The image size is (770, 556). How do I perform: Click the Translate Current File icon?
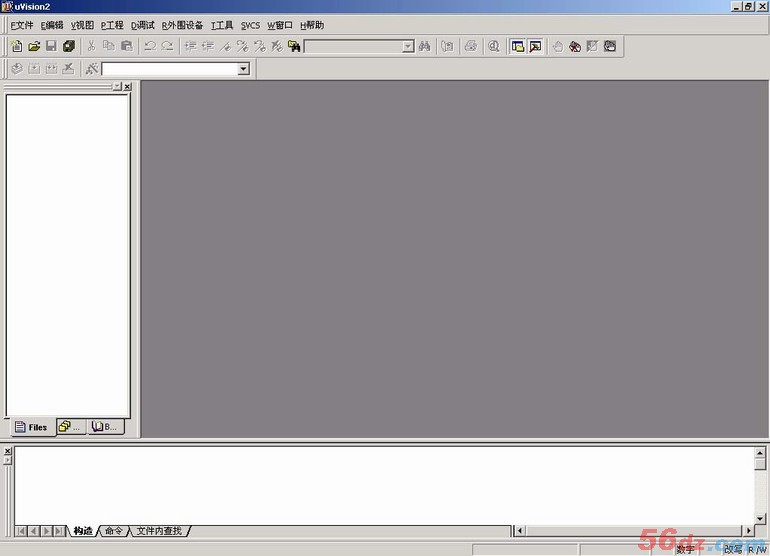tap(17, 69)
